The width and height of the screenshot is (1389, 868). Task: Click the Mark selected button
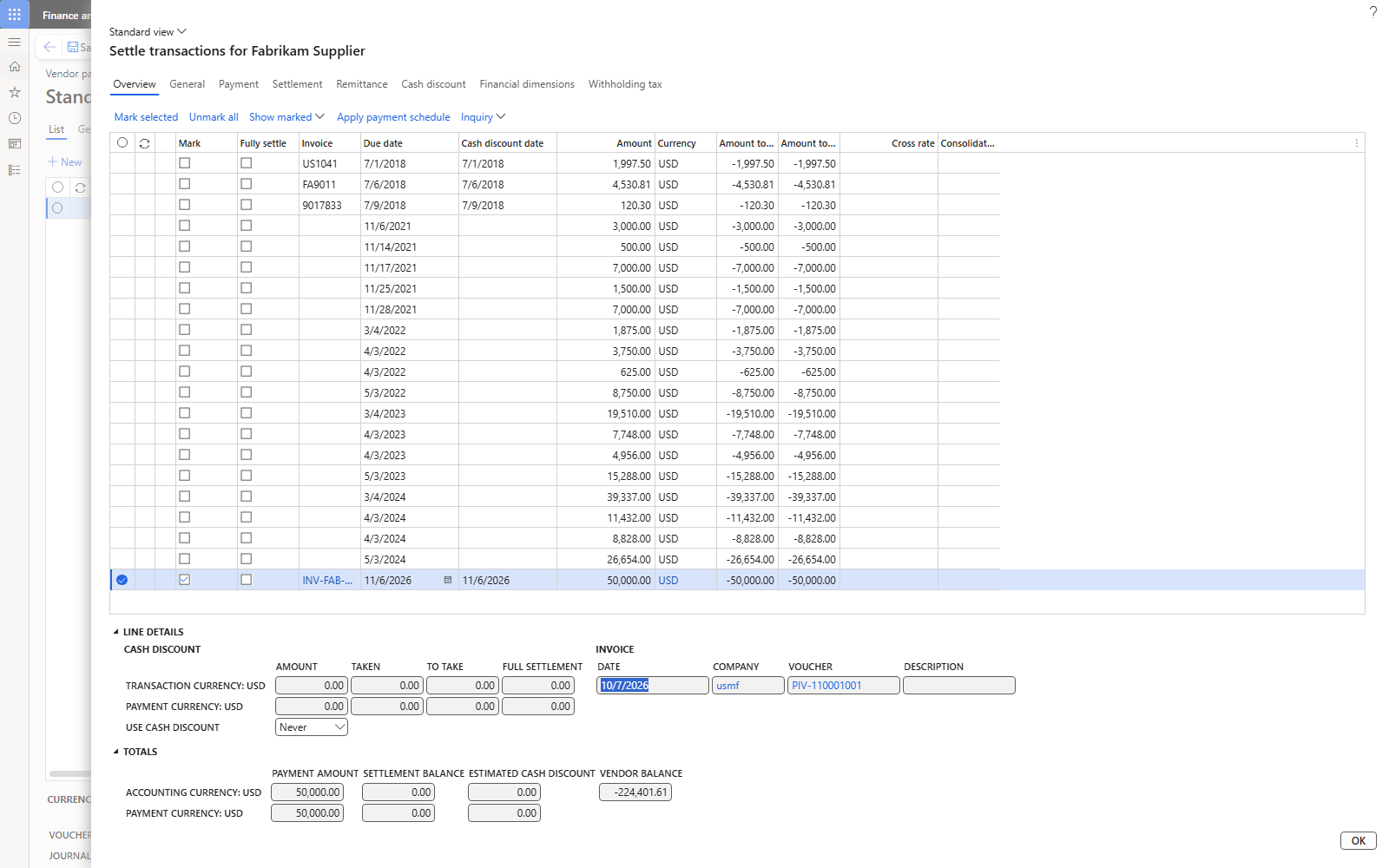[146, 117]
